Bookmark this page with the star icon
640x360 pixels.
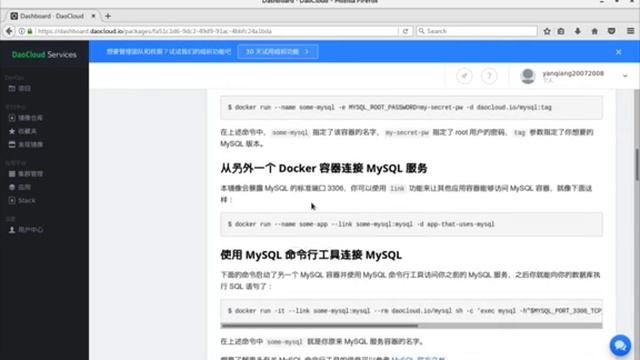547,31
